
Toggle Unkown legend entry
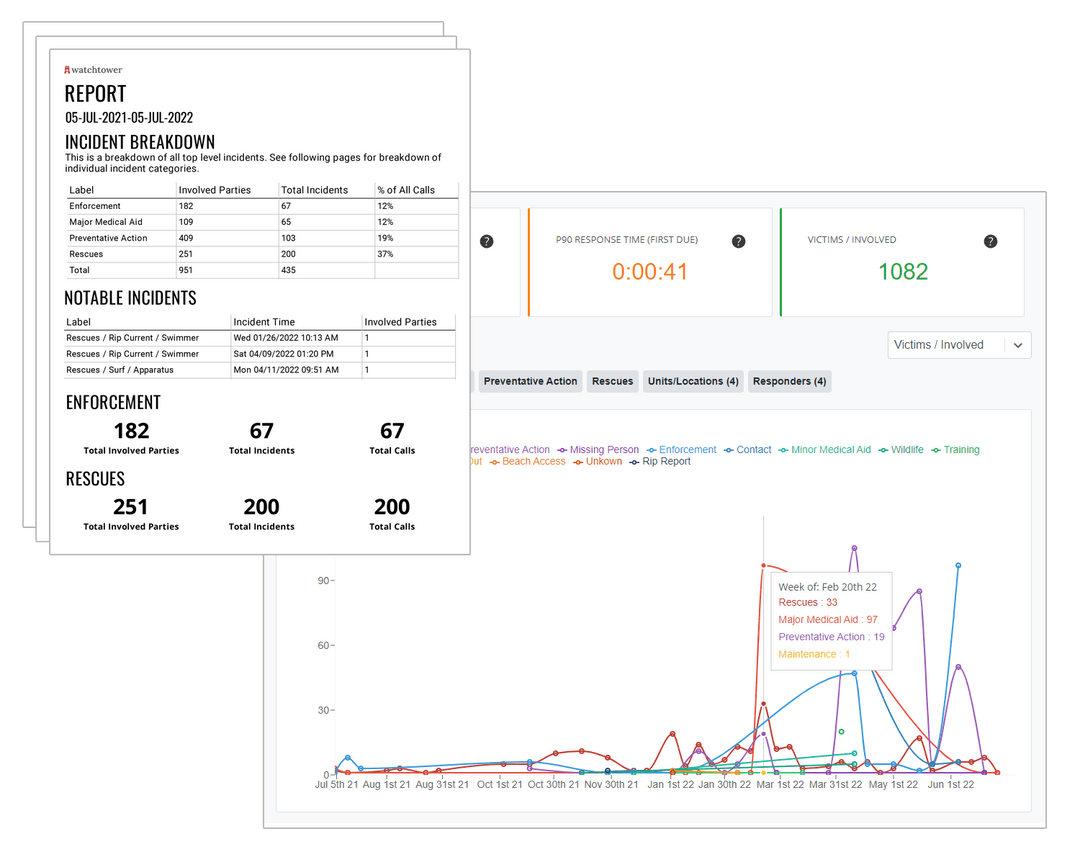click(598, 462)
